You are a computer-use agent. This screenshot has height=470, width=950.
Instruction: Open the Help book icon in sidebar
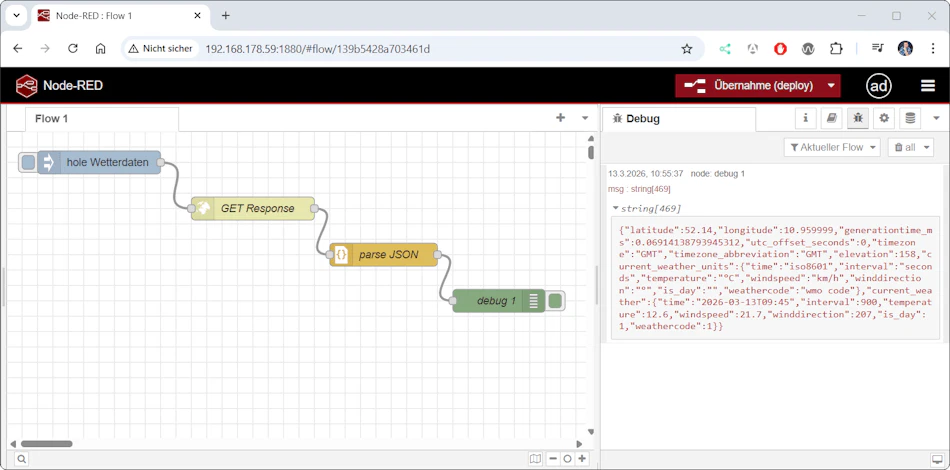point(832,118)
